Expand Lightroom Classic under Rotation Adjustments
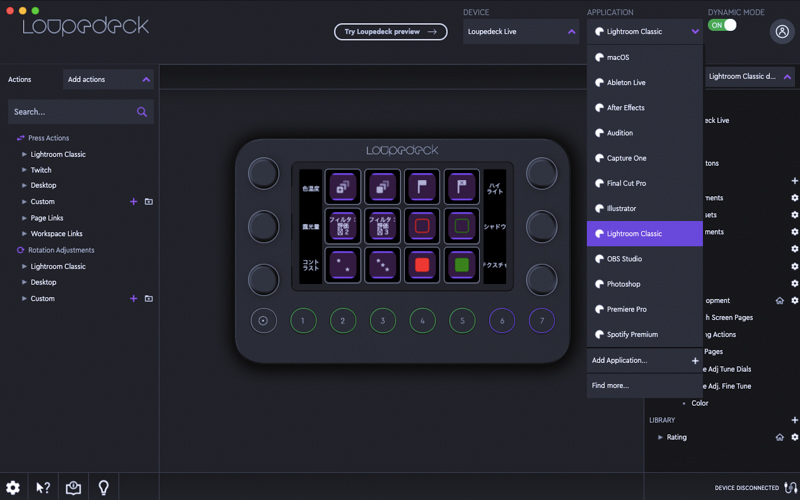800x500 pixels. pos(24,266)
